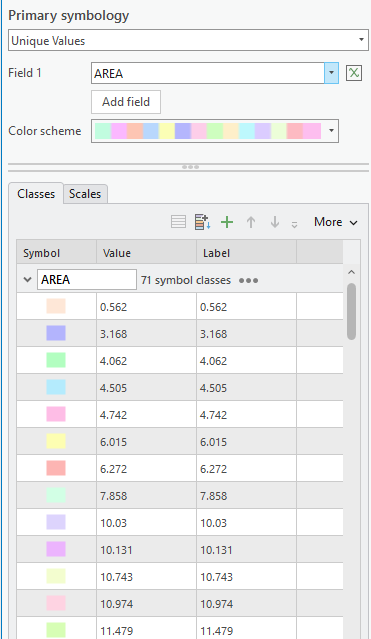This screenshot has height=639, width=371.
Task: Select the Label cell 3.168
Action: 246,333
